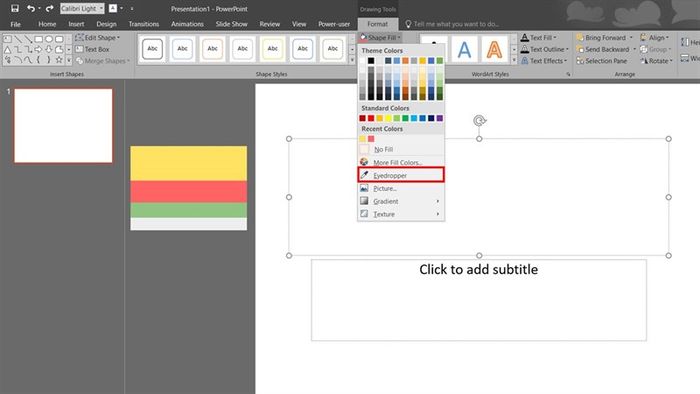Click the Redo icon in title bar
Viewport: 700px width, 394px height.
click(50, 8)
